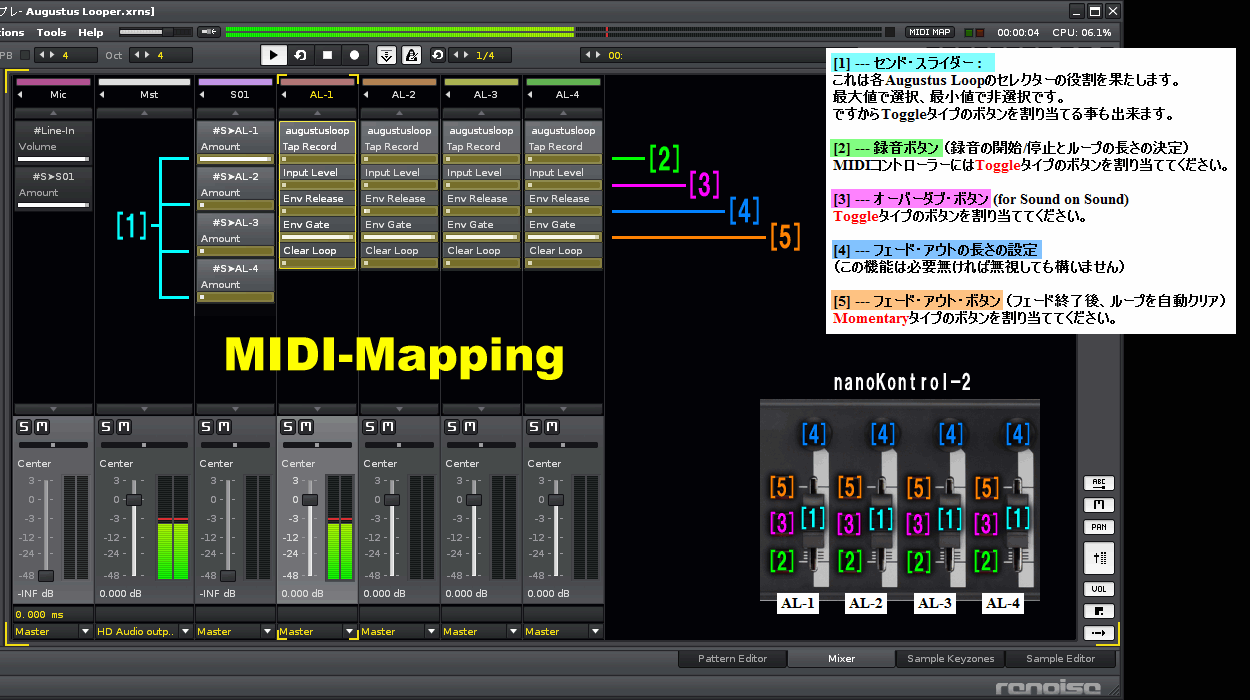Toggle the checkbox next to PB
The height and width of the screenshot is (700, 1250).
pos(26,55)
